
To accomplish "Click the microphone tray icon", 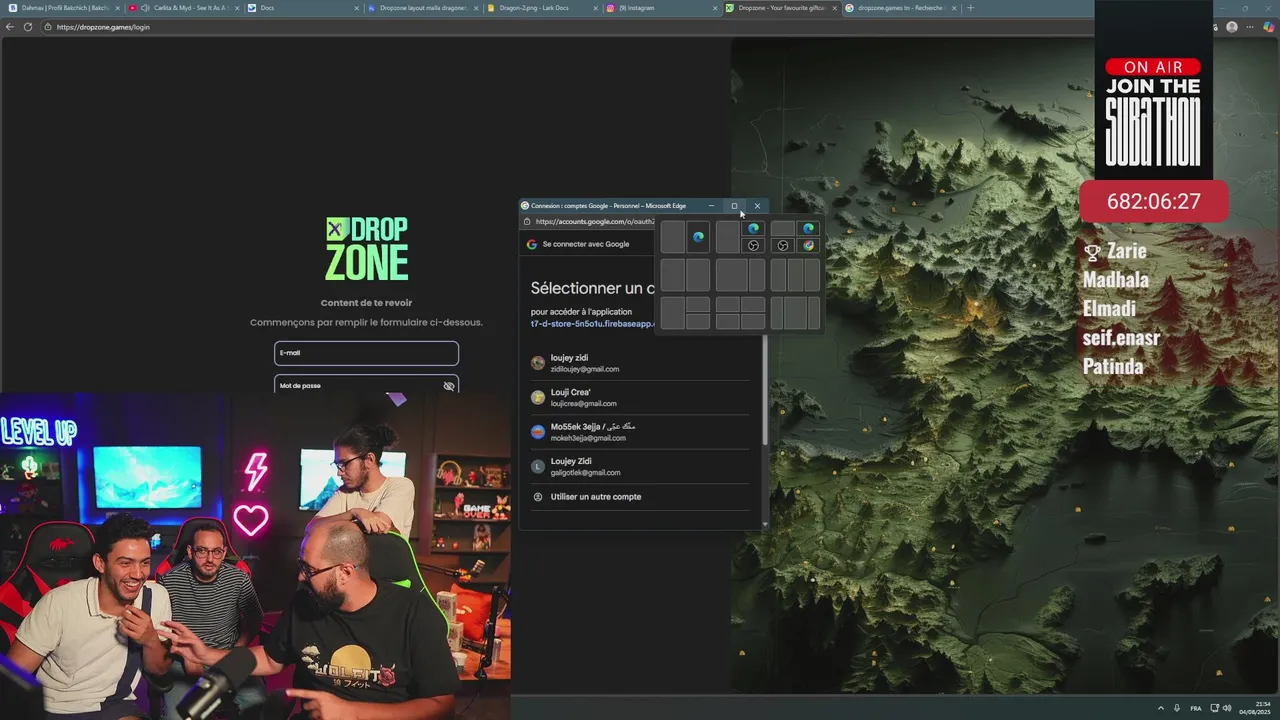I will coord(1178,708).
